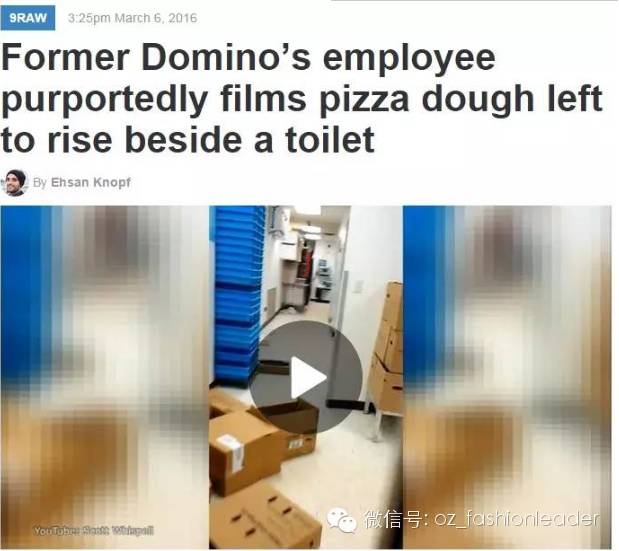
Task: Click the 9RAW category badge
Action: [28, 18]
